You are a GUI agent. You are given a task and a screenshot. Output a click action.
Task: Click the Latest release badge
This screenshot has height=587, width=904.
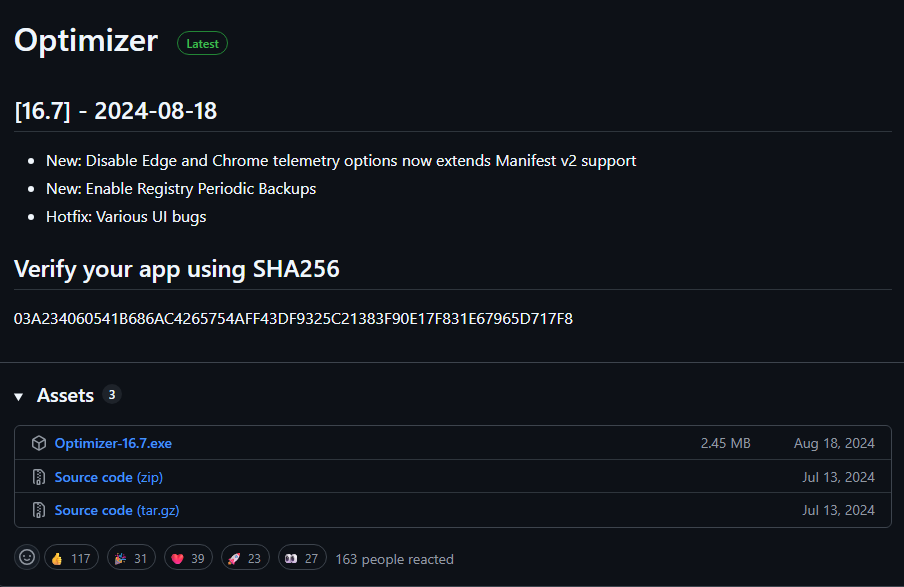click(x=202, y=44)
